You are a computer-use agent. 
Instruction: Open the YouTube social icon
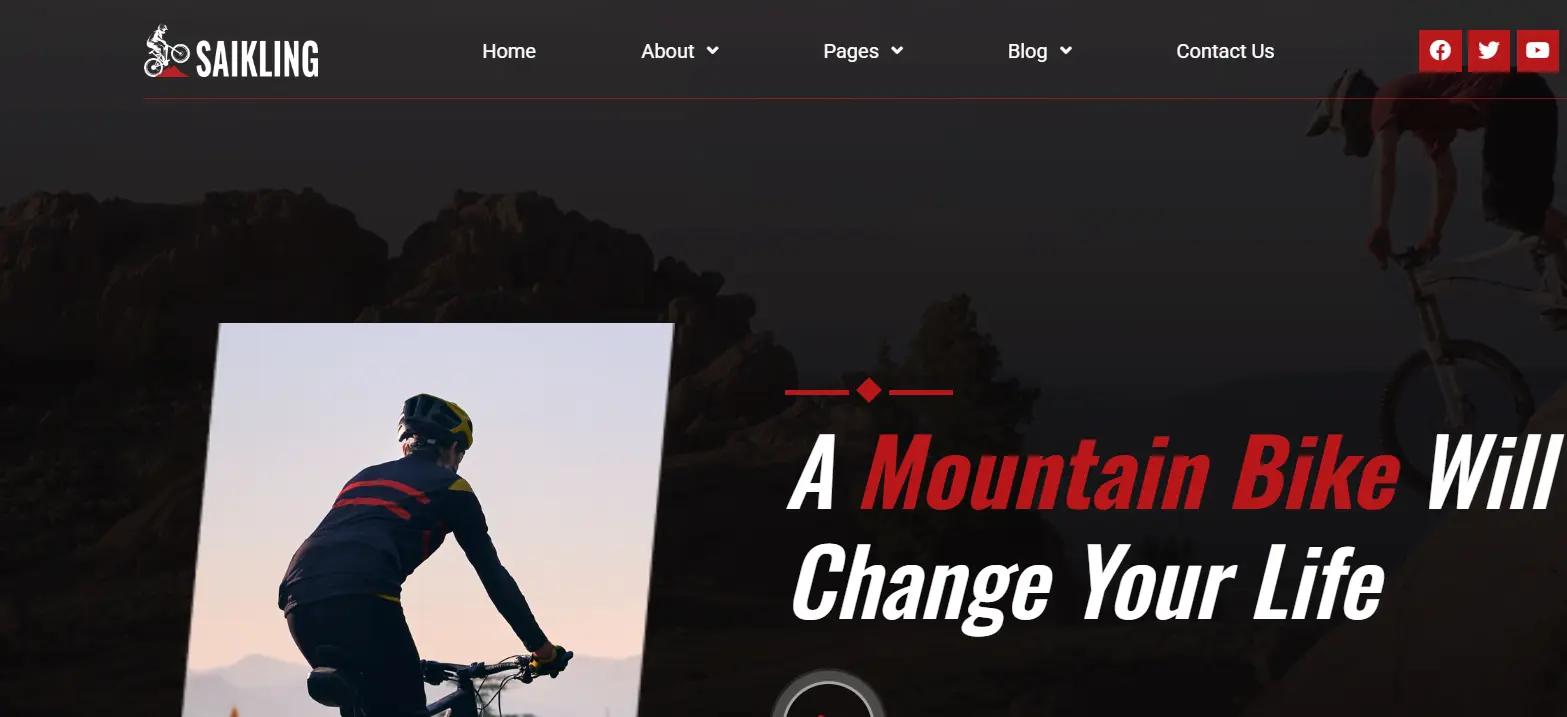(x=1538, y=51)
